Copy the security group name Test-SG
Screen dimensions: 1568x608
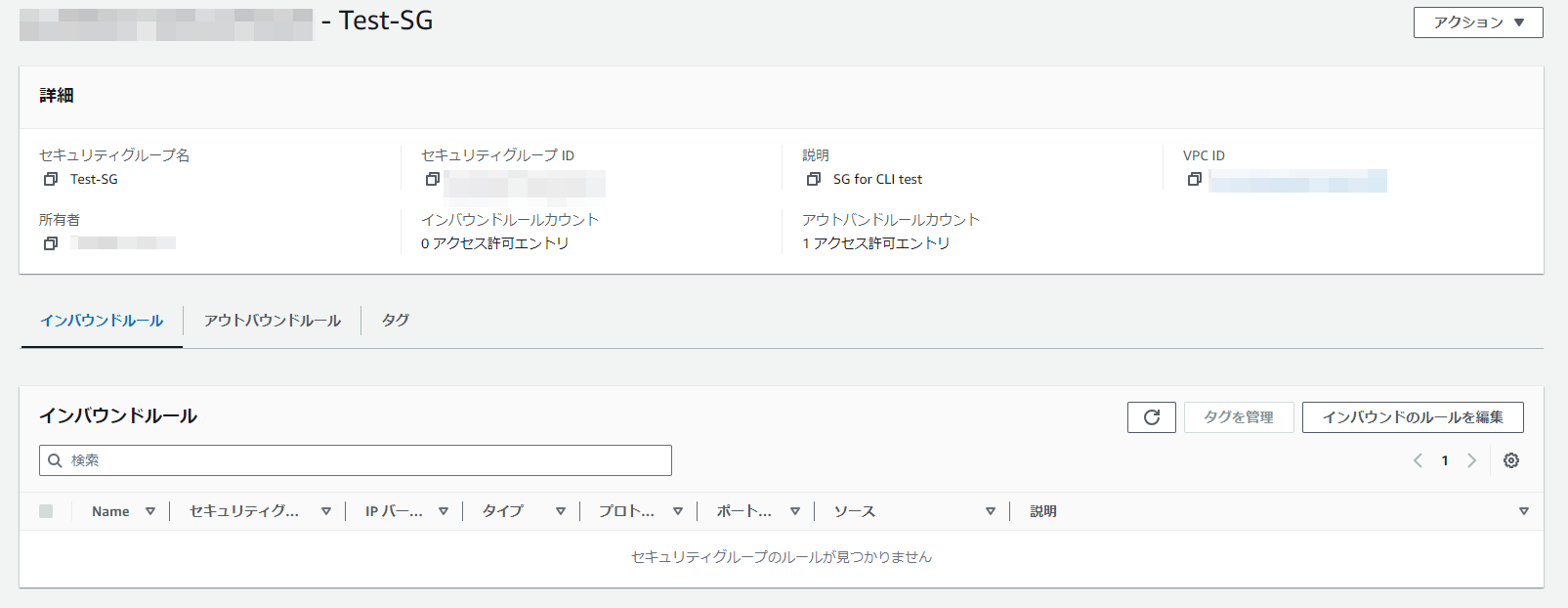[51, 179]
